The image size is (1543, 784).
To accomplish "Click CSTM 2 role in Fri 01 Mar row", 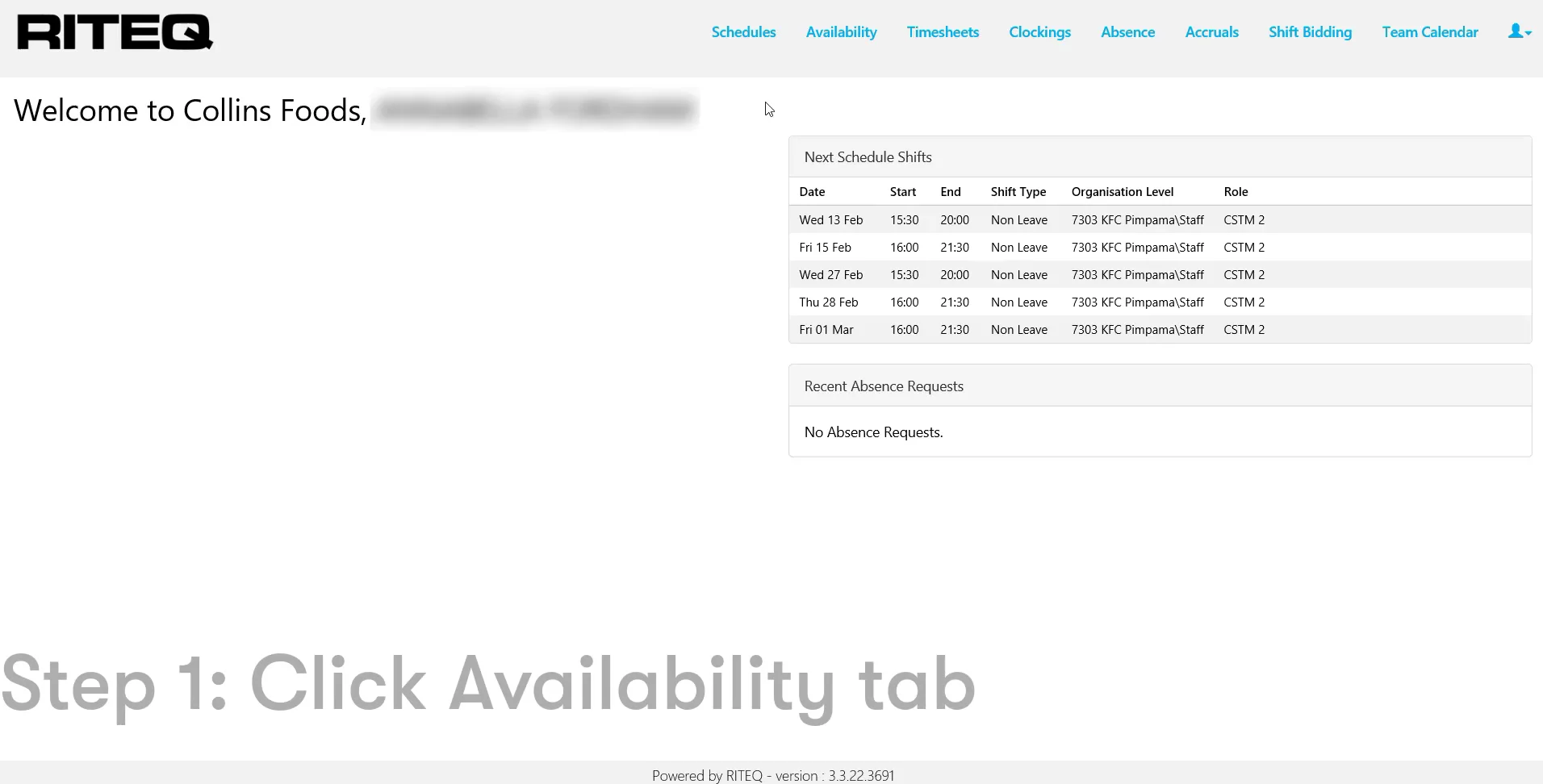I will point(1244,330).
